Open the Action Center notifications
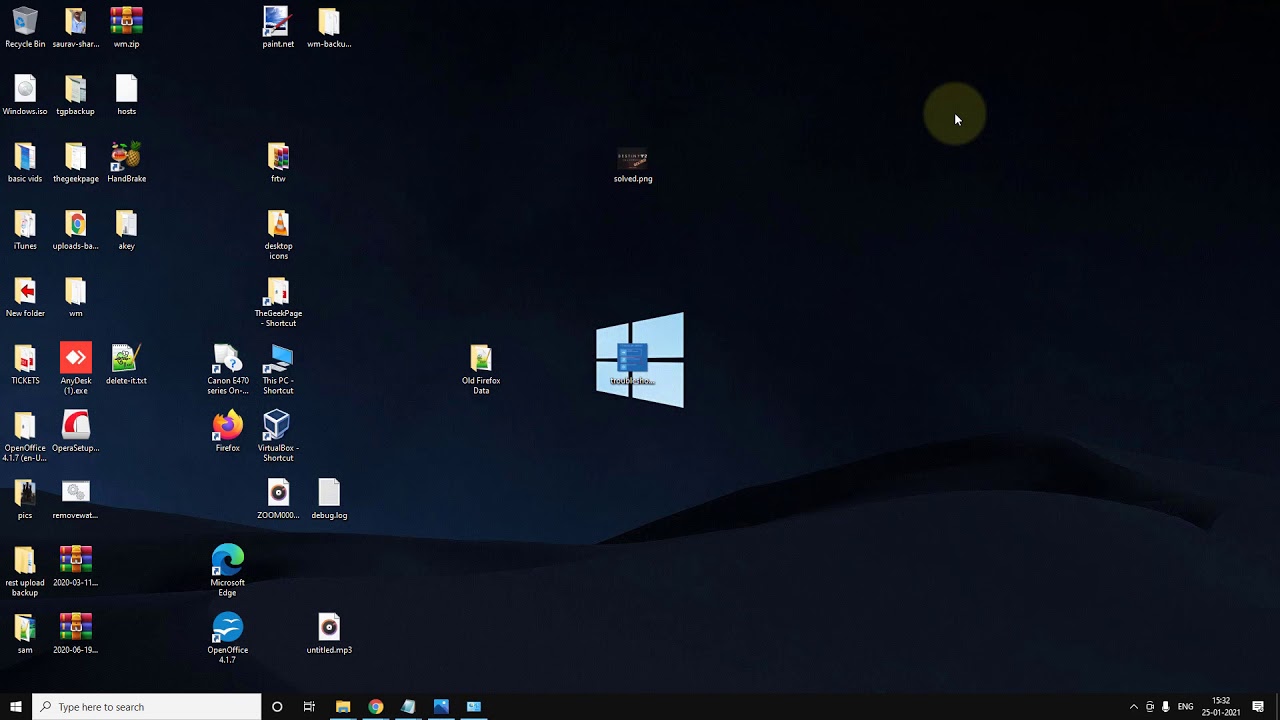Image resolution: width=1280 pixels, height=720 pixels. 1258,707
